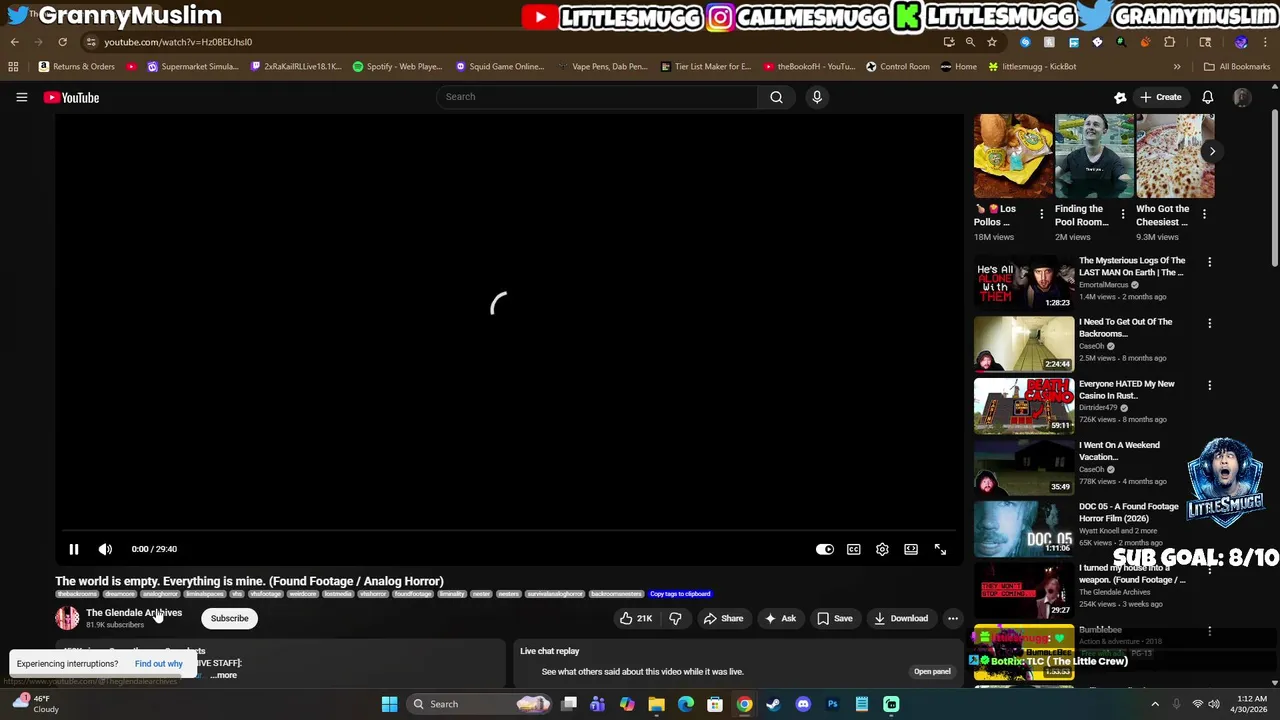Viewport: 1280px width, 720px height.
Task: Open options for Get Out Of Backrooms video
Action: click(x=1209, y=324)
